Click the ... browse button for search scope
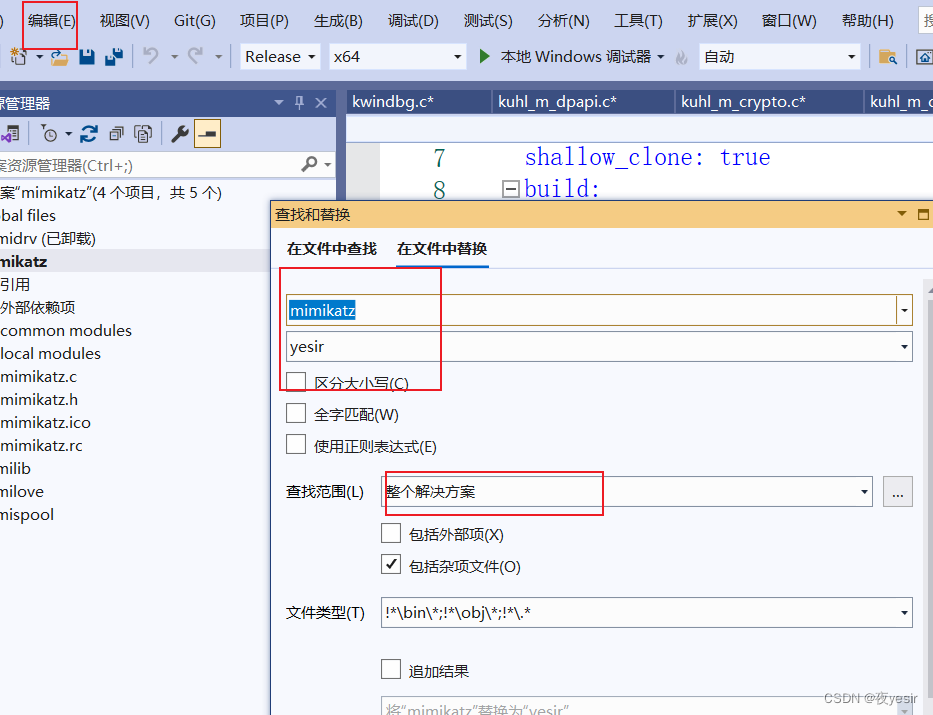 pyautogui.click(x=897, y=492)
